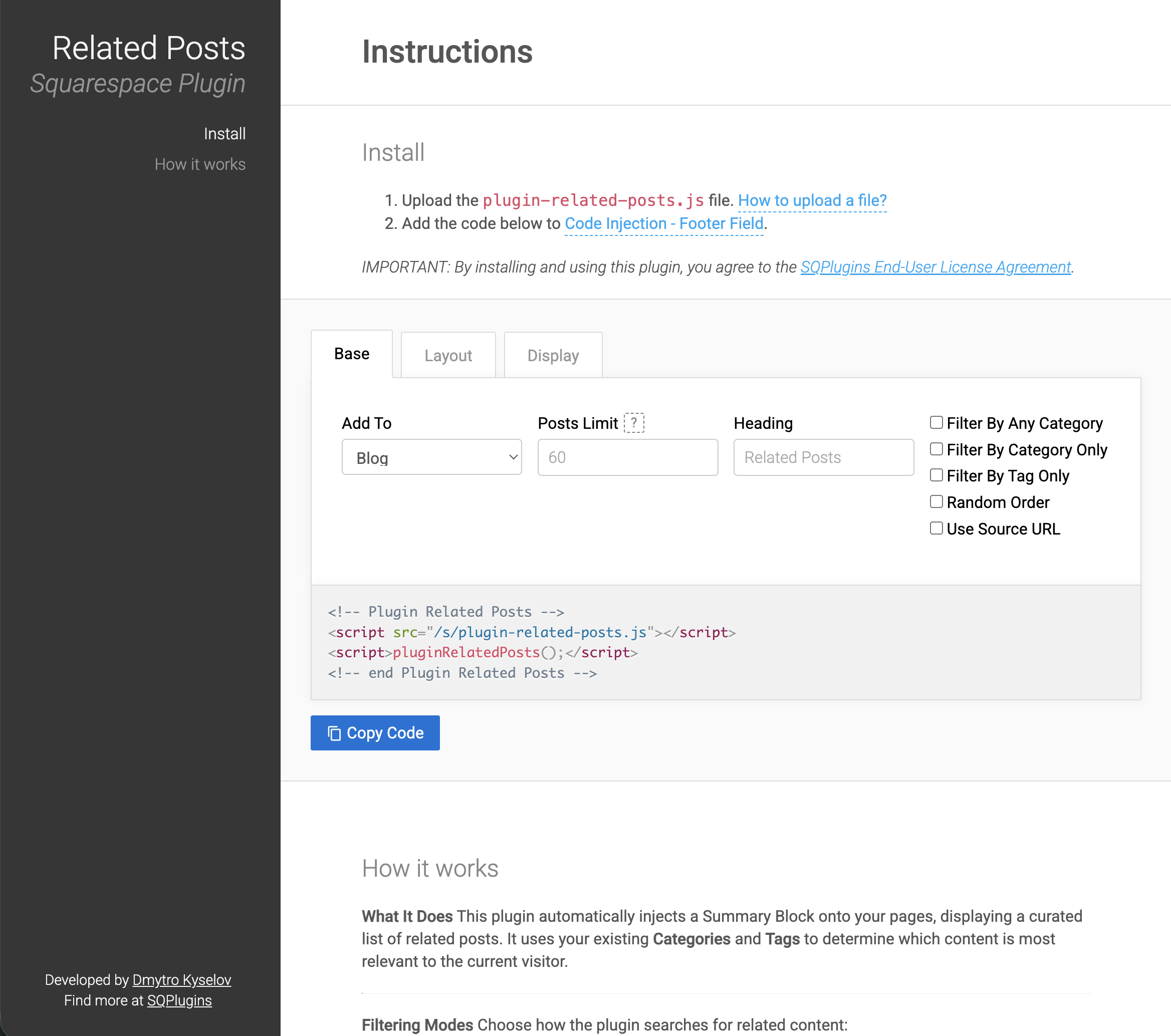Viewport: 1171px width, 1036px height.
Task: Follow the Code Injection - Footer Field link
Action: point(664,223)
